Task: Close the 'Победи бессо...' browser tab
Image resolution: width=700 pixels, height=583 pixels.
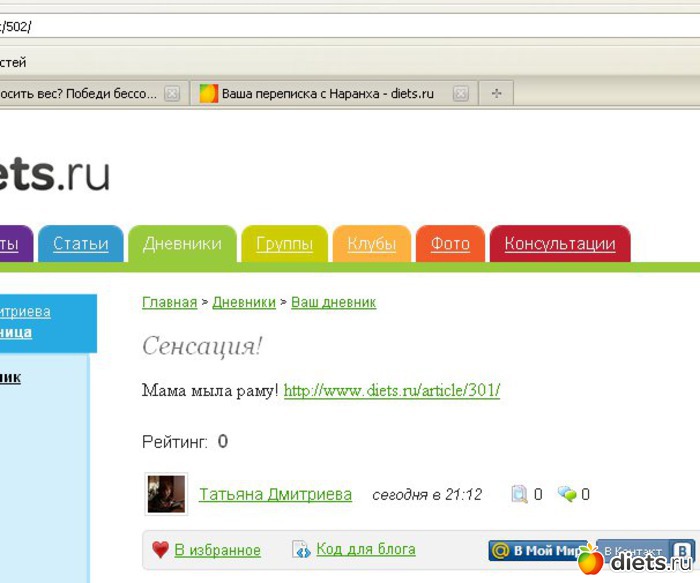Action: (172, 94)
